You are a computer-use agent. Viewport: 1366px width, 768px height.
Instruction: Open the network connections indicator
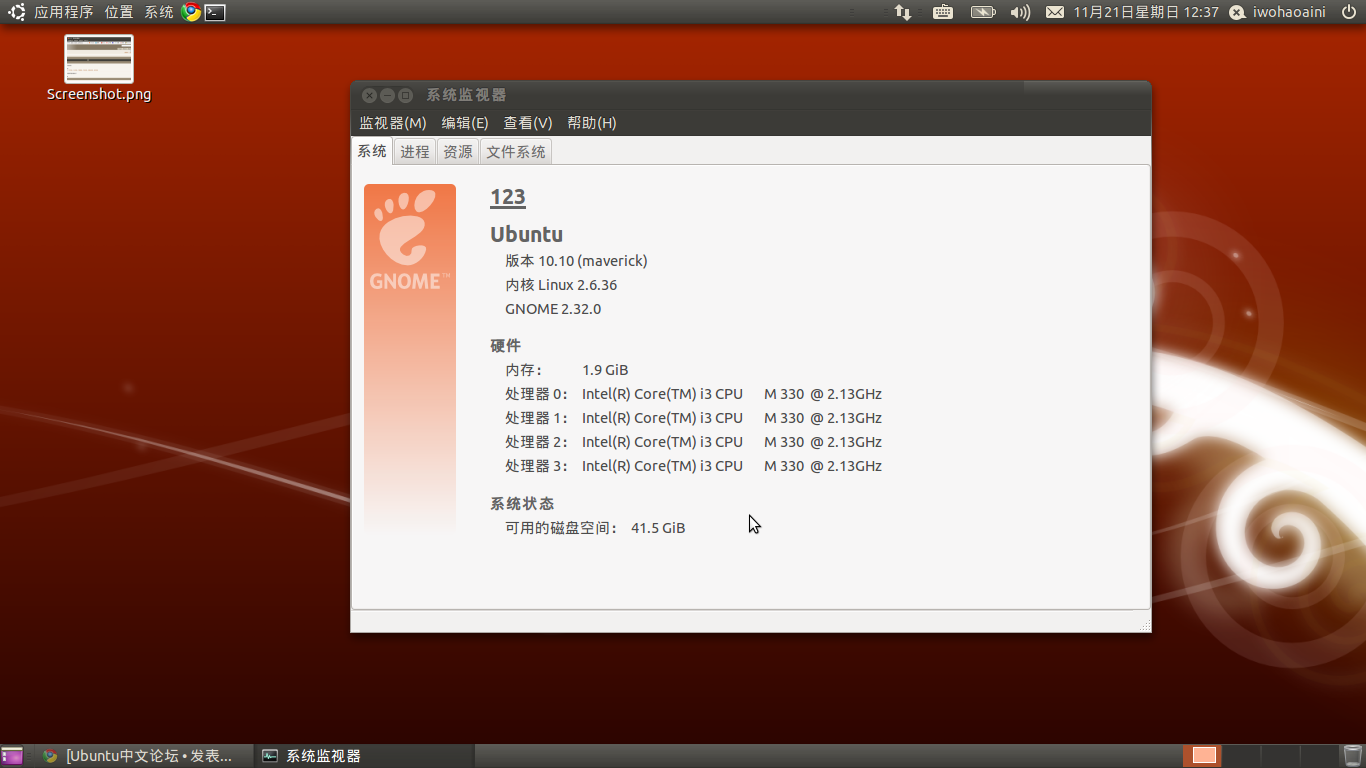[x=903, y=12]
